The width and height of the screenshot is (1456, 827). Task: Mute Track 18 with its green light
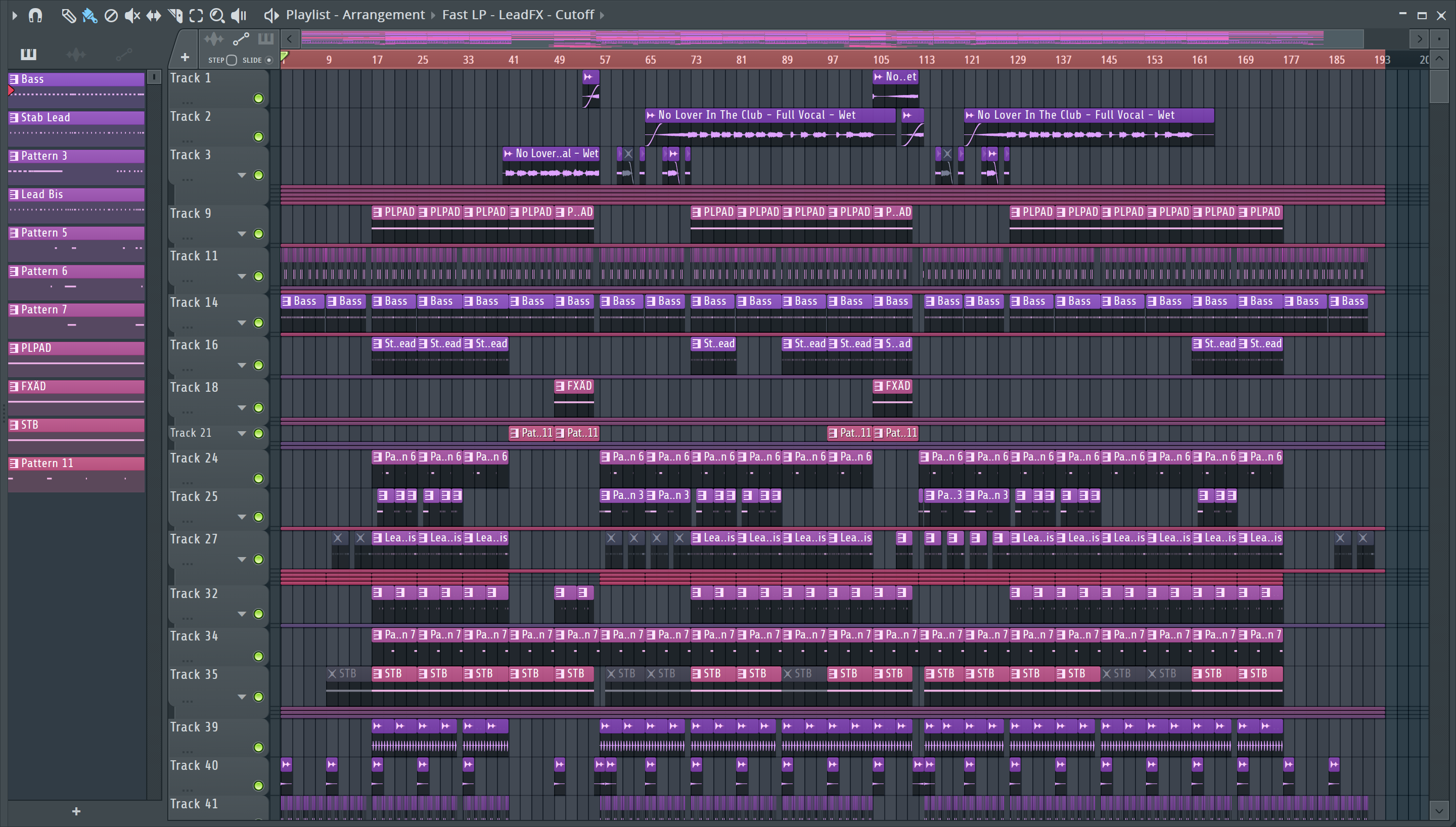(x=258, y=407)
